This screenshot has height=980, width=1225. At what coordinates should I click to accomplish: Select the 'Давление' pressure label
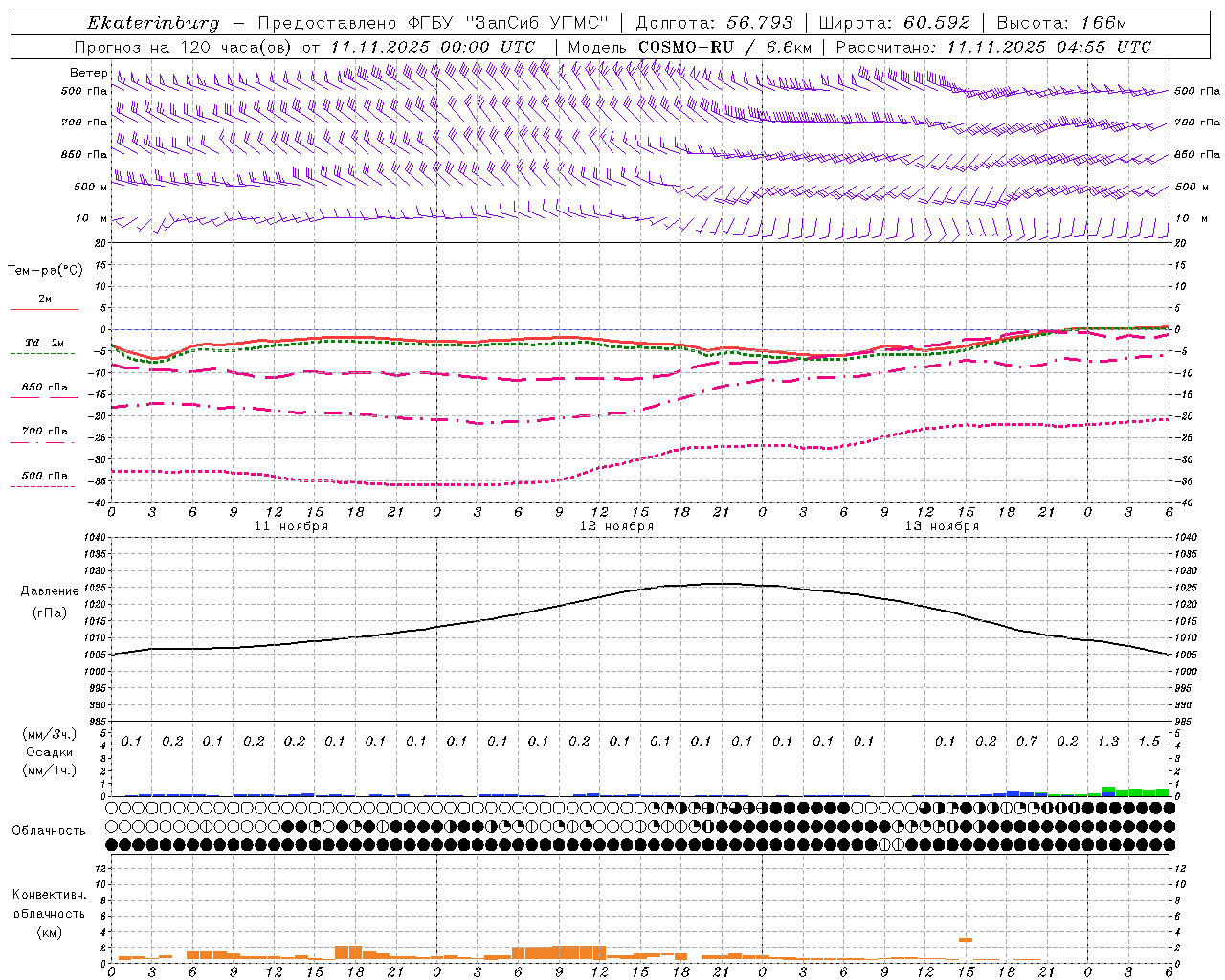50,591
